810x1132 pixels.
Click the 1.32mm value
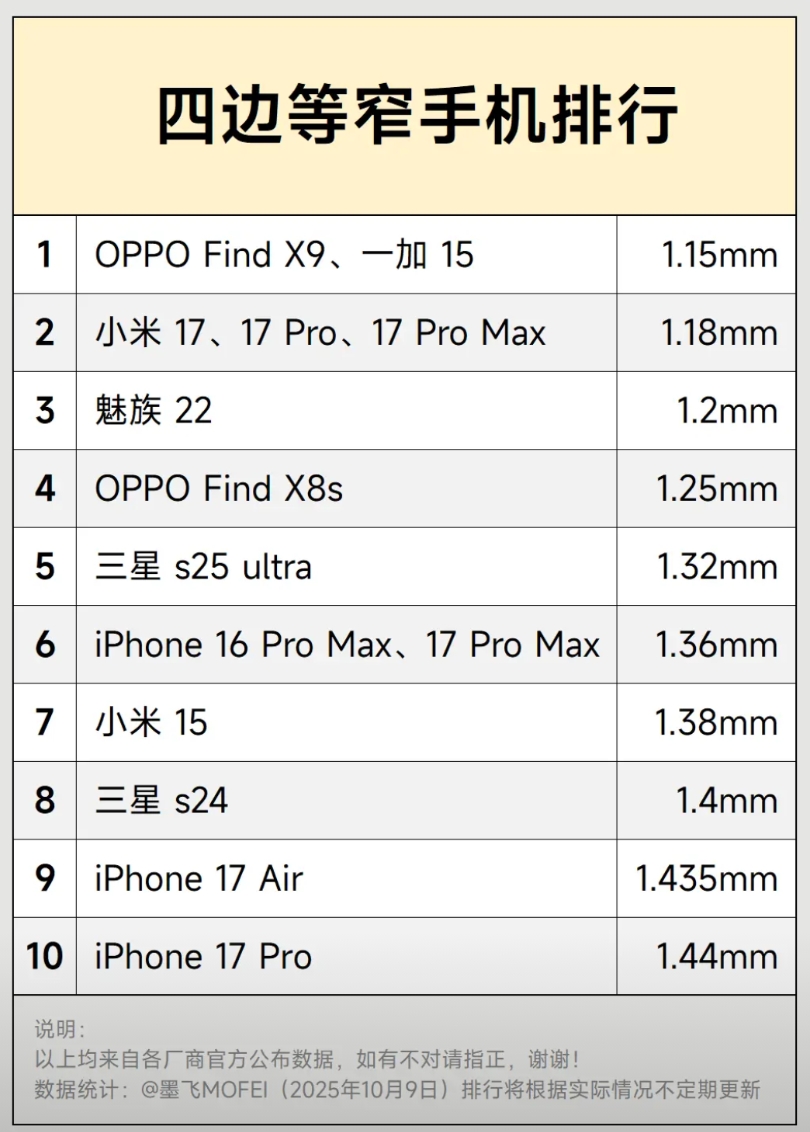pyautogui.click(x=716, y=567)
